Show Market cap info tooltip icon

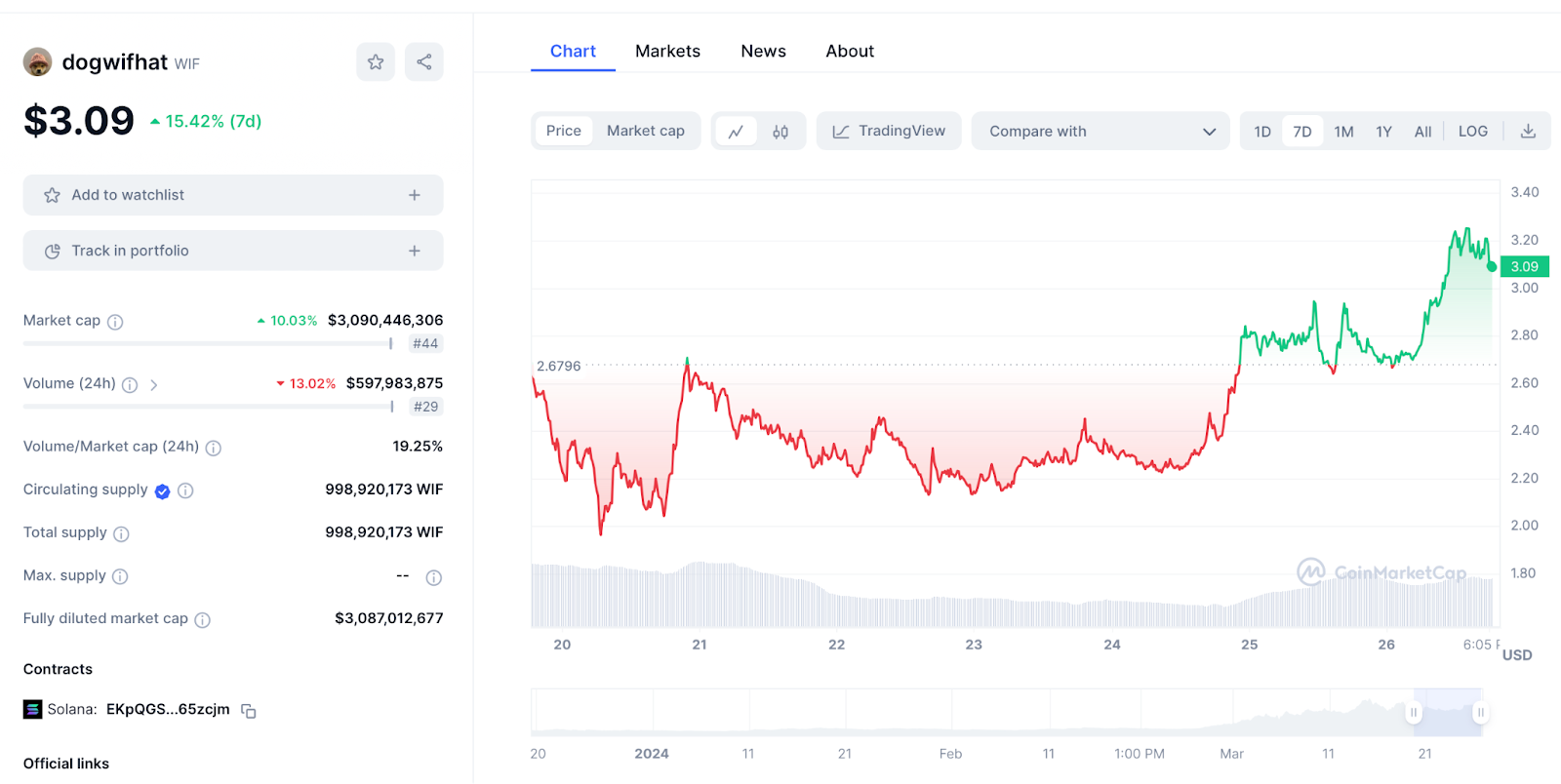tap(115, 322)
